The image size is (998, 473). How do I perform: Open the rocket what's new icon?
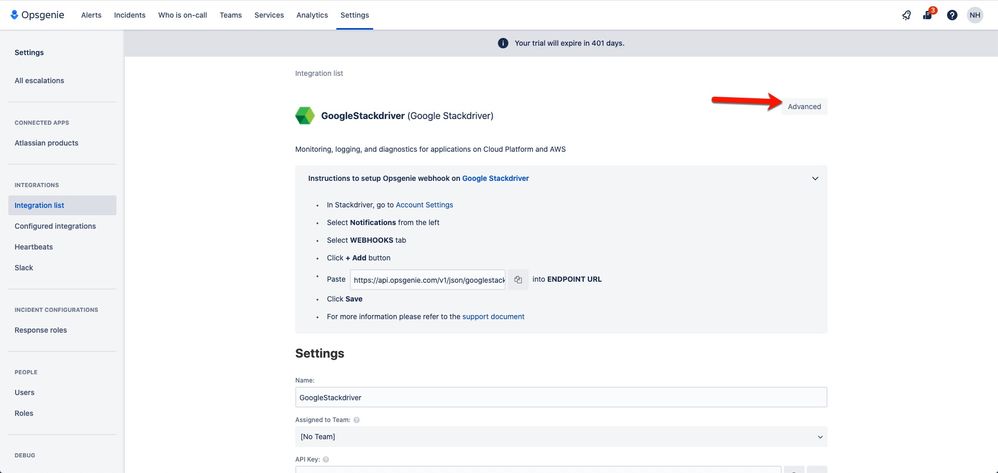click(x=906, y=15)
